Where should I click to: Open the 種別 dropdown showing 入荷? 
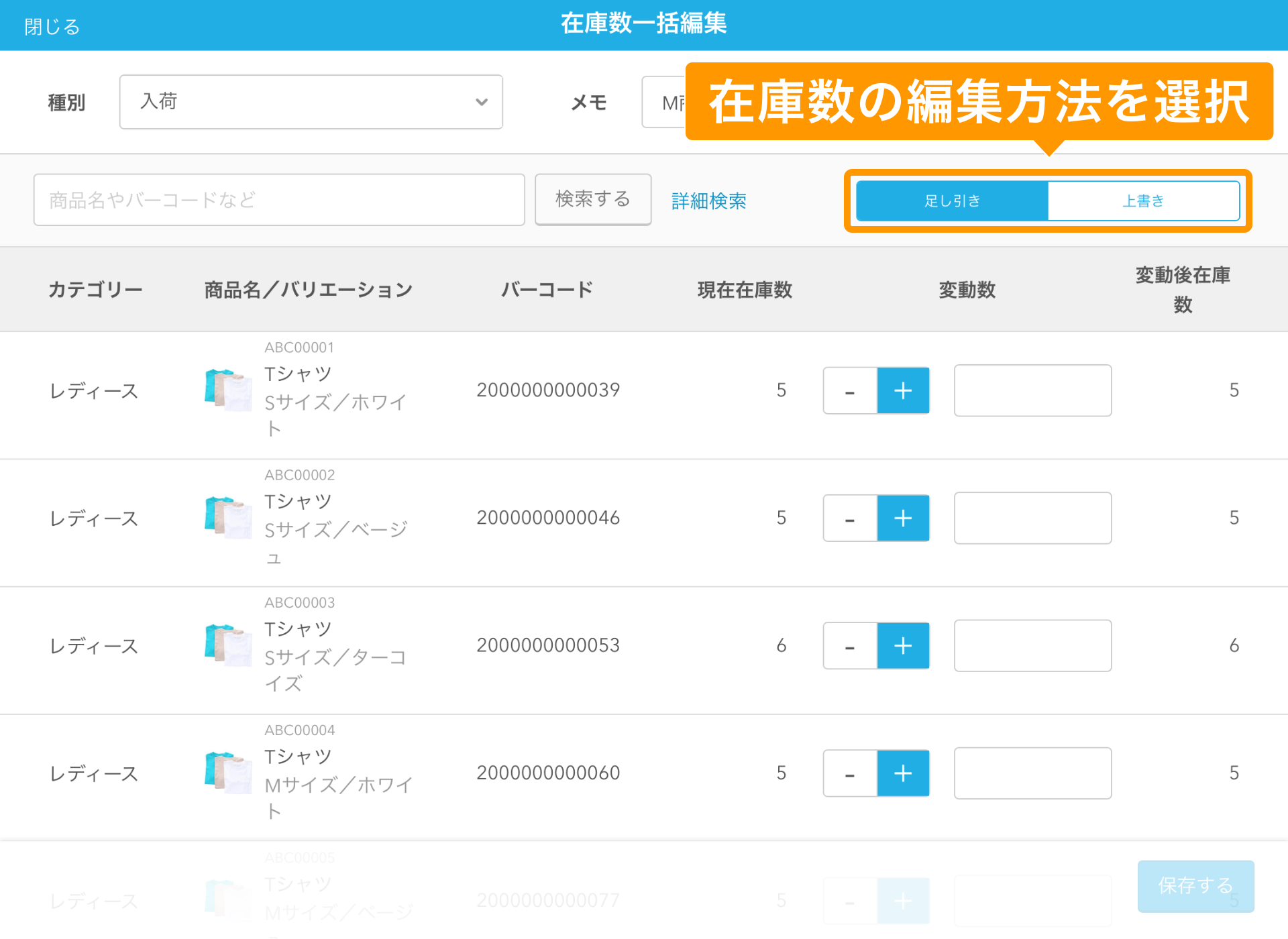pyautogui.click(x=311, y=102)
